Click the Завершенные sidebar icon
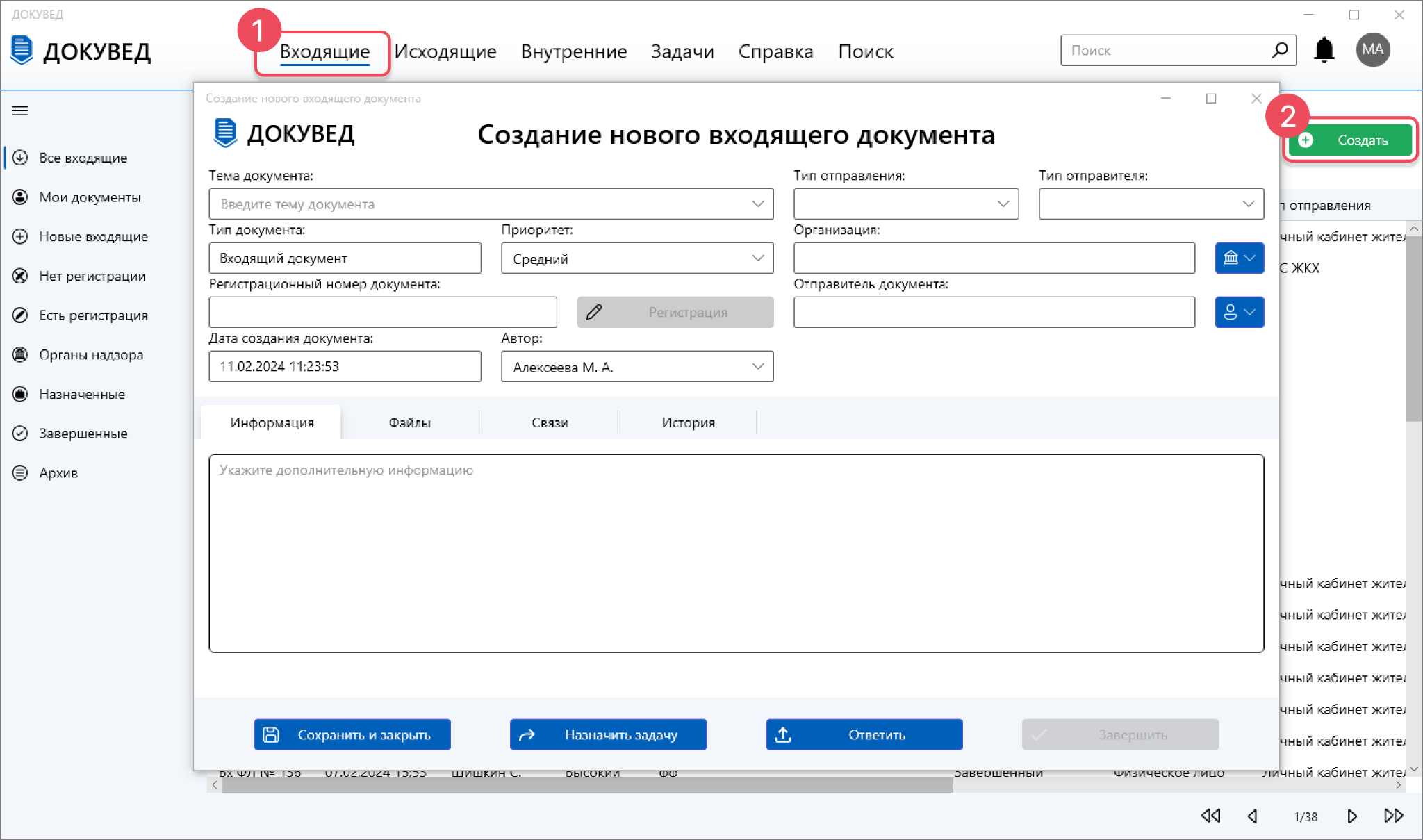The image size is (1423, 840). (20, 434)
